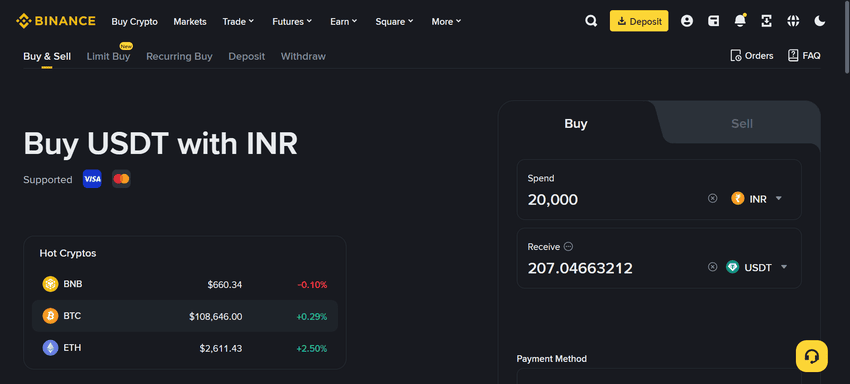Open the user profile icon

(687, 21)
